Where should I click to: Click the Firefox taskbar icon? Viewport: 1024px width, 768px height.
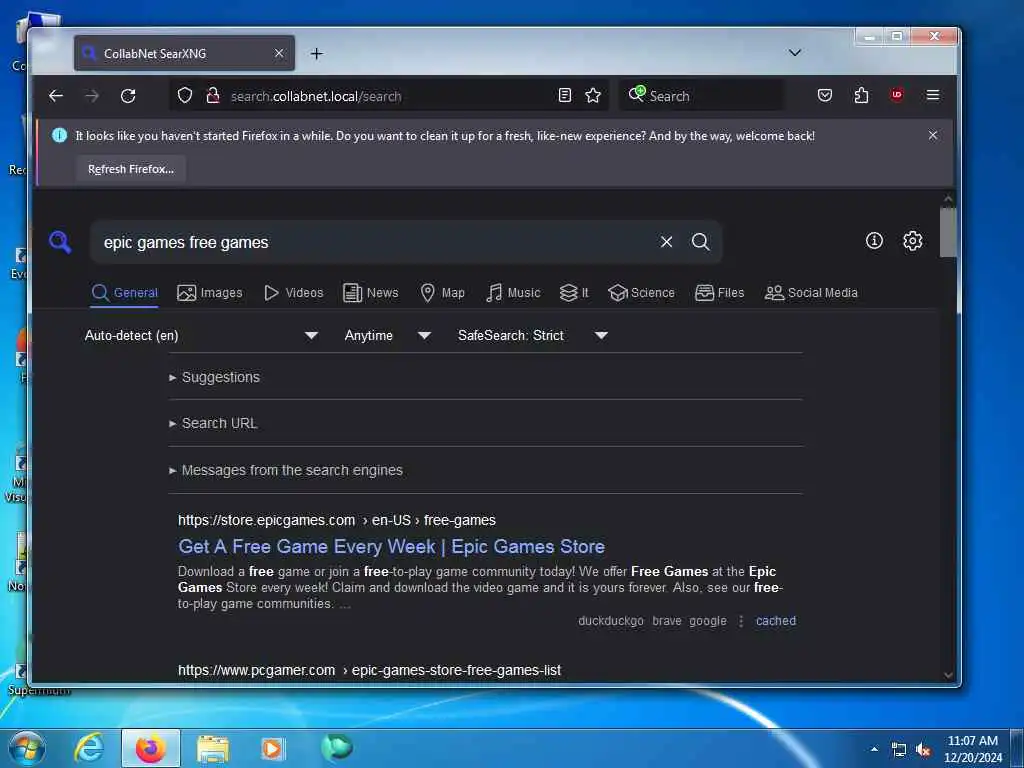coord(150,748)
